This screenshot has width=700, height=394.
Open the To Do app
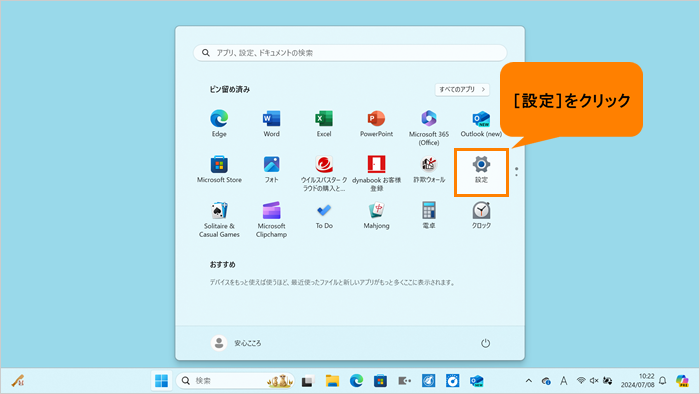(x=324, y=216)
